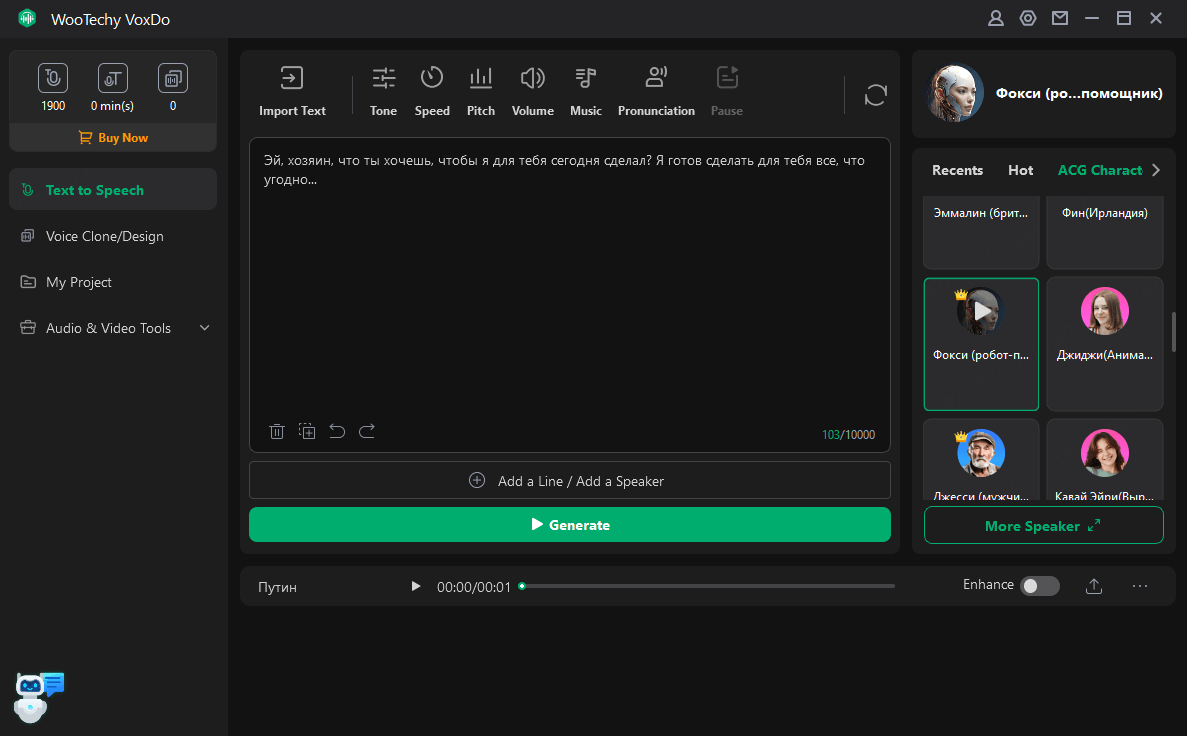Undo the last text edit
This screenshot has height=736, width=1187.
coord(337,432)
